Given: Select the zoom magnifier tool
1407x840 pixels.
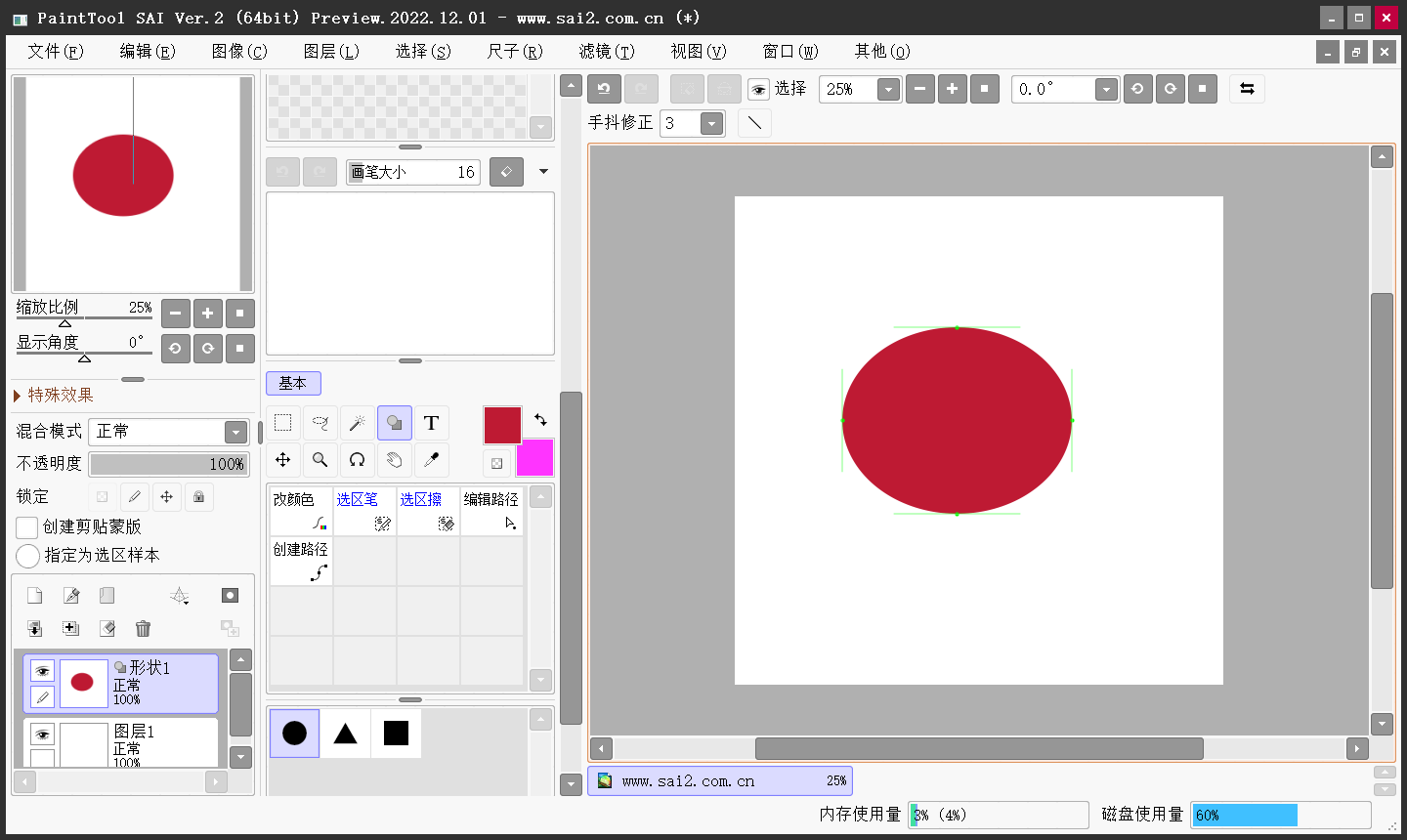Looking at the screenshot, I should coord(320,459).
